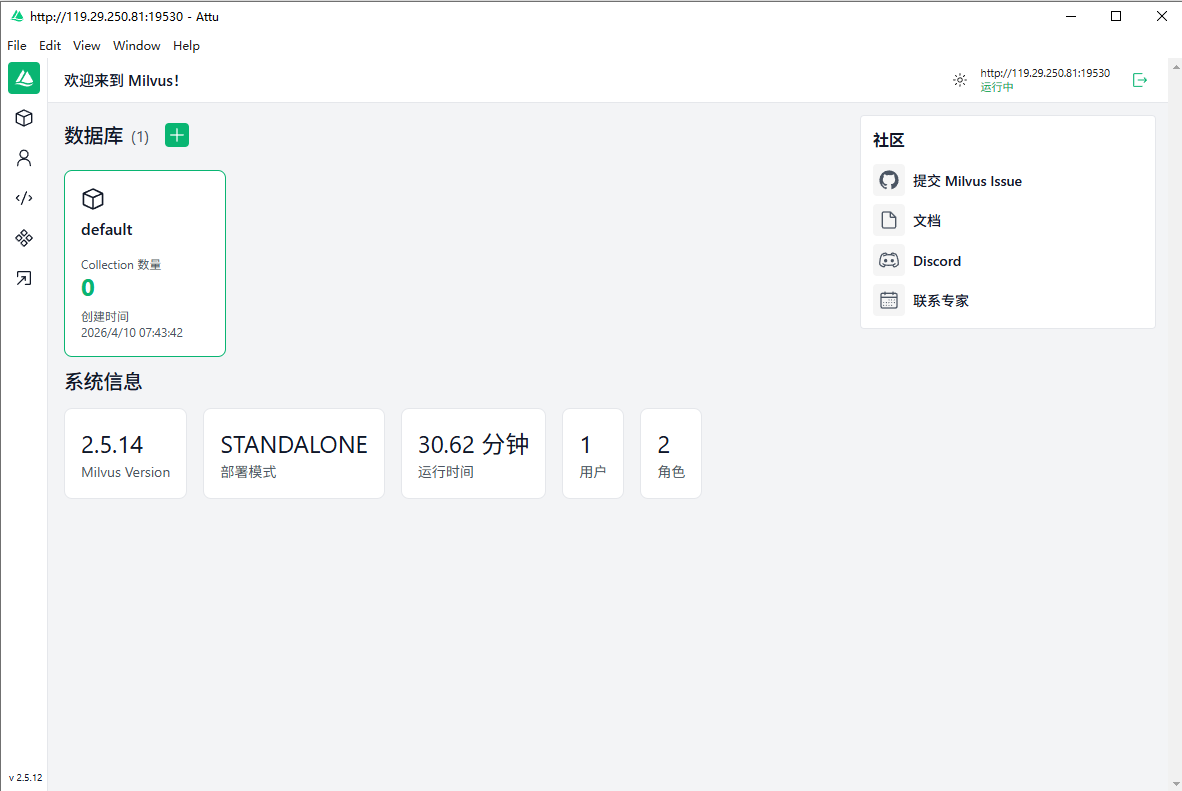The height and width of the screenshot is (791, 1182).
Task: Click the 社区 panel heading
Action: pos(888,140)
